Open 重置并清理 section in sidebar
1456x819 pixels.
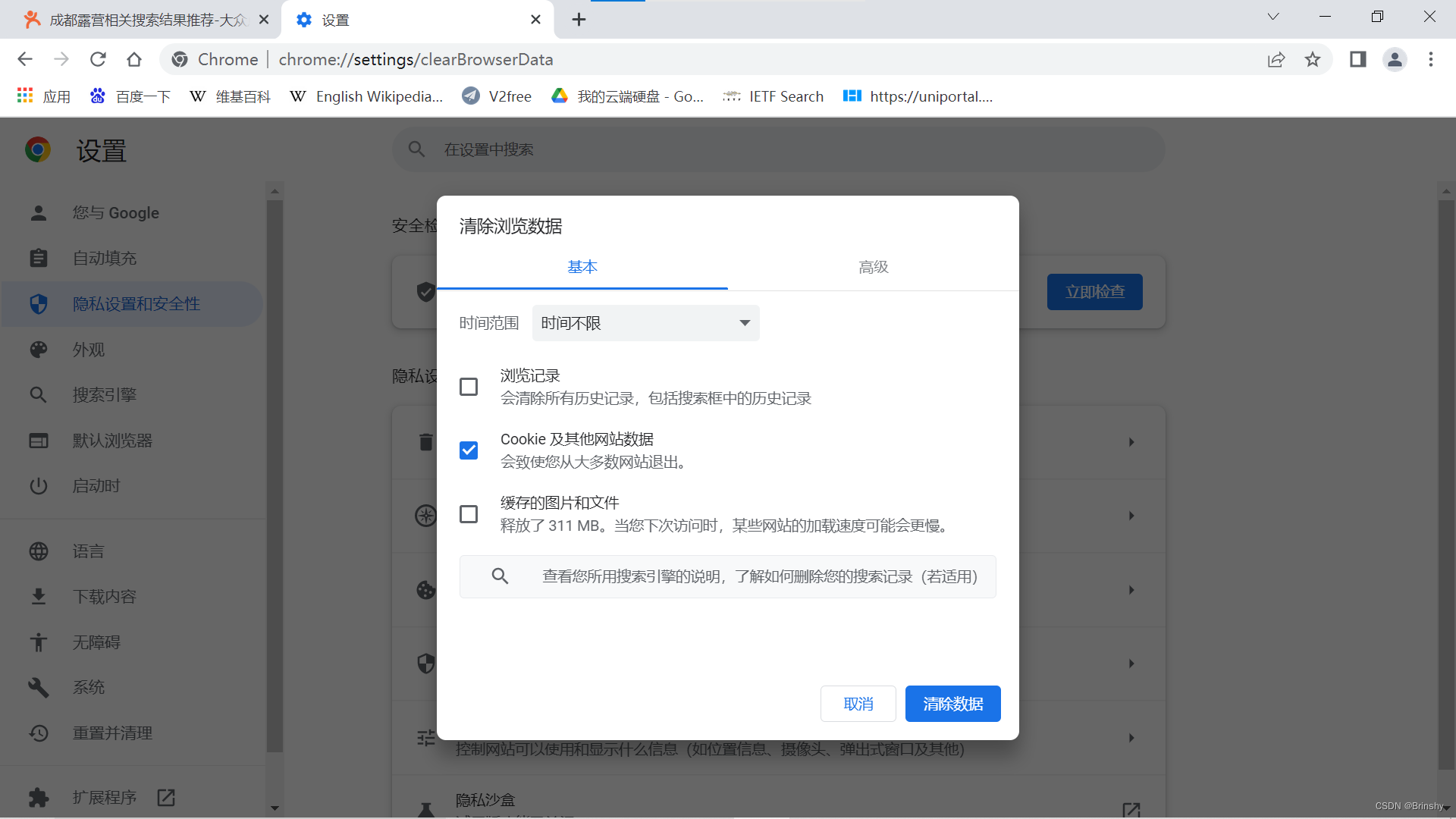(112, 733)
